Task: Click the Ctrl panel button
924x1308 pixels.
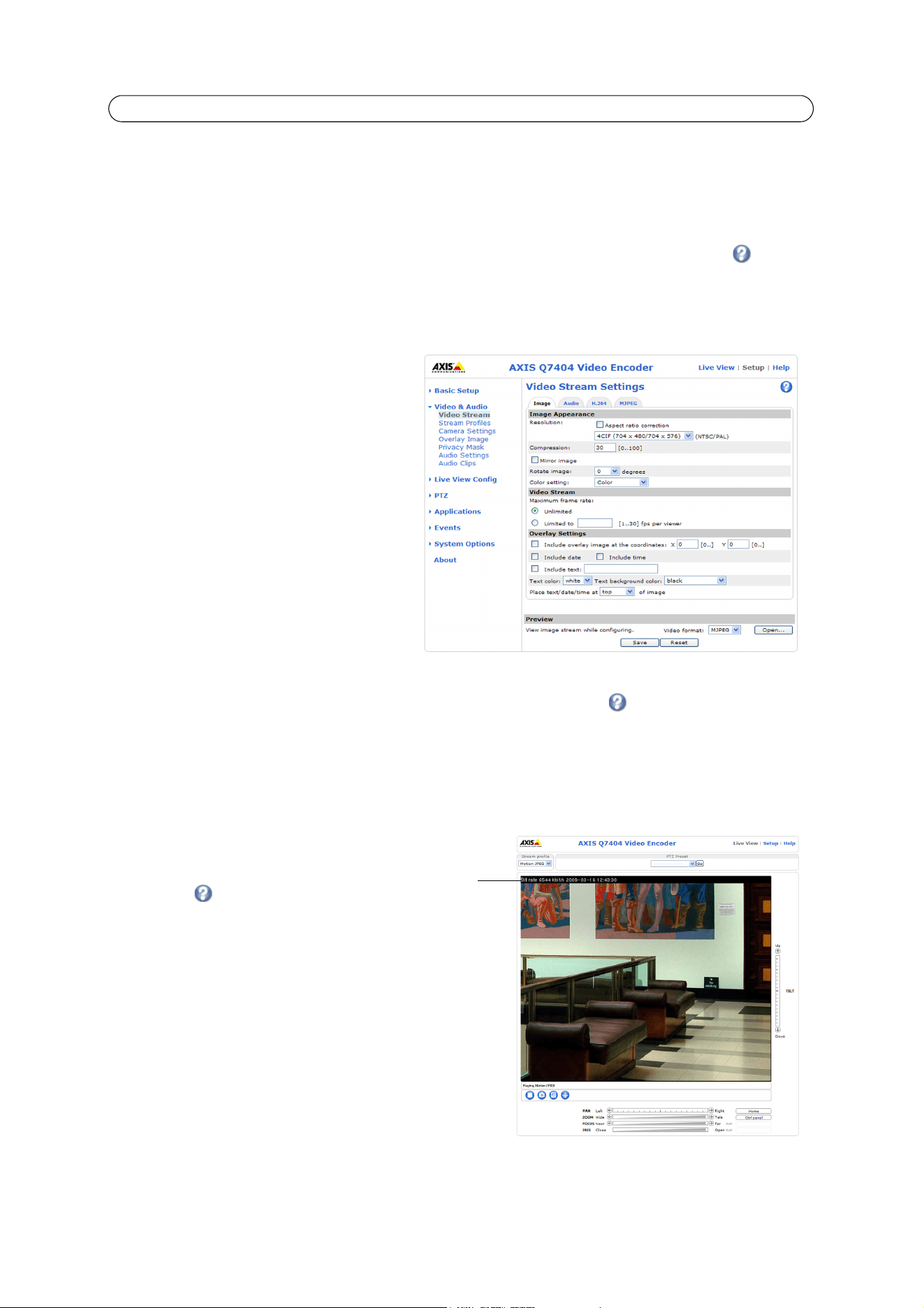Action: 754,1117
